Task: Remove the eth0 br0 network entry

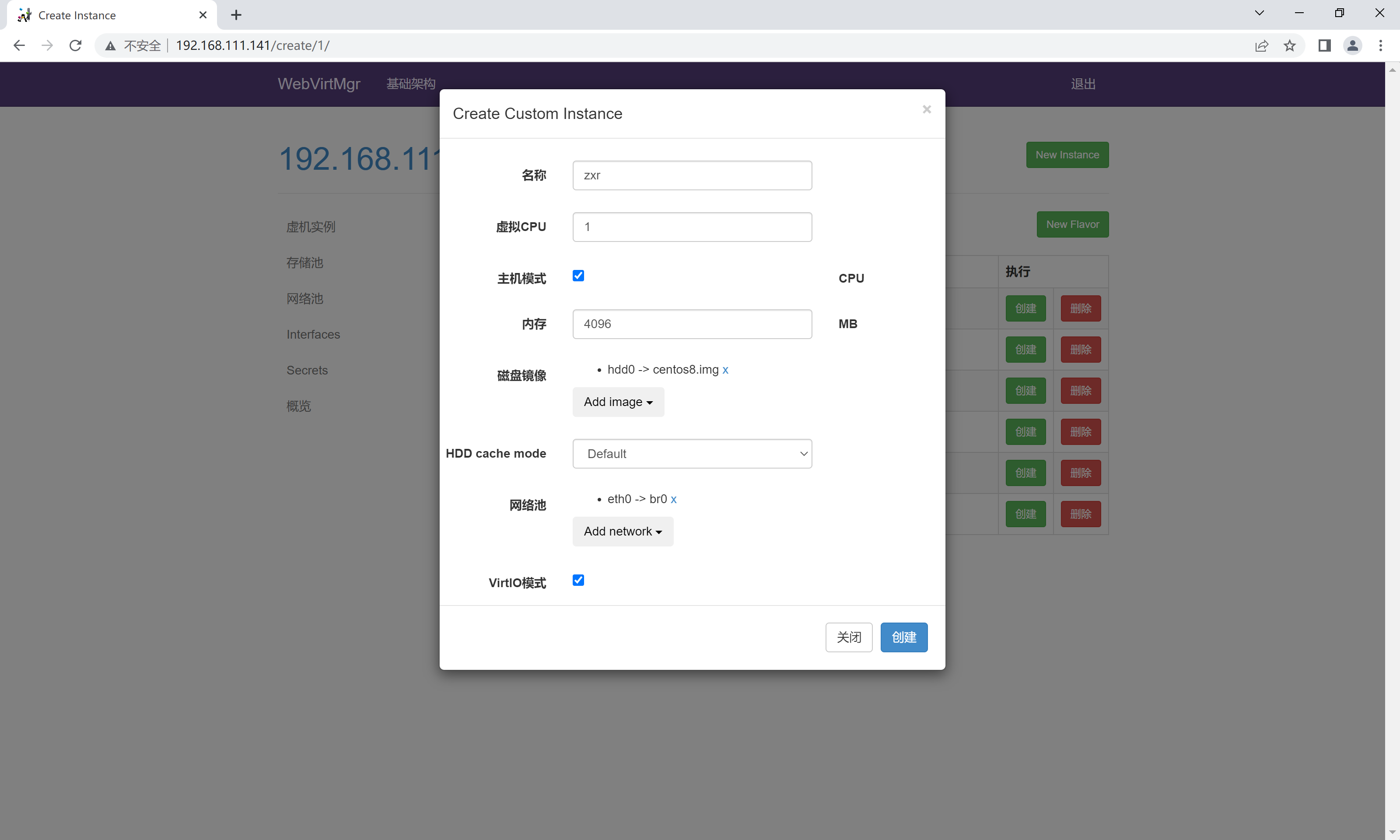Action: click(673, 499)
